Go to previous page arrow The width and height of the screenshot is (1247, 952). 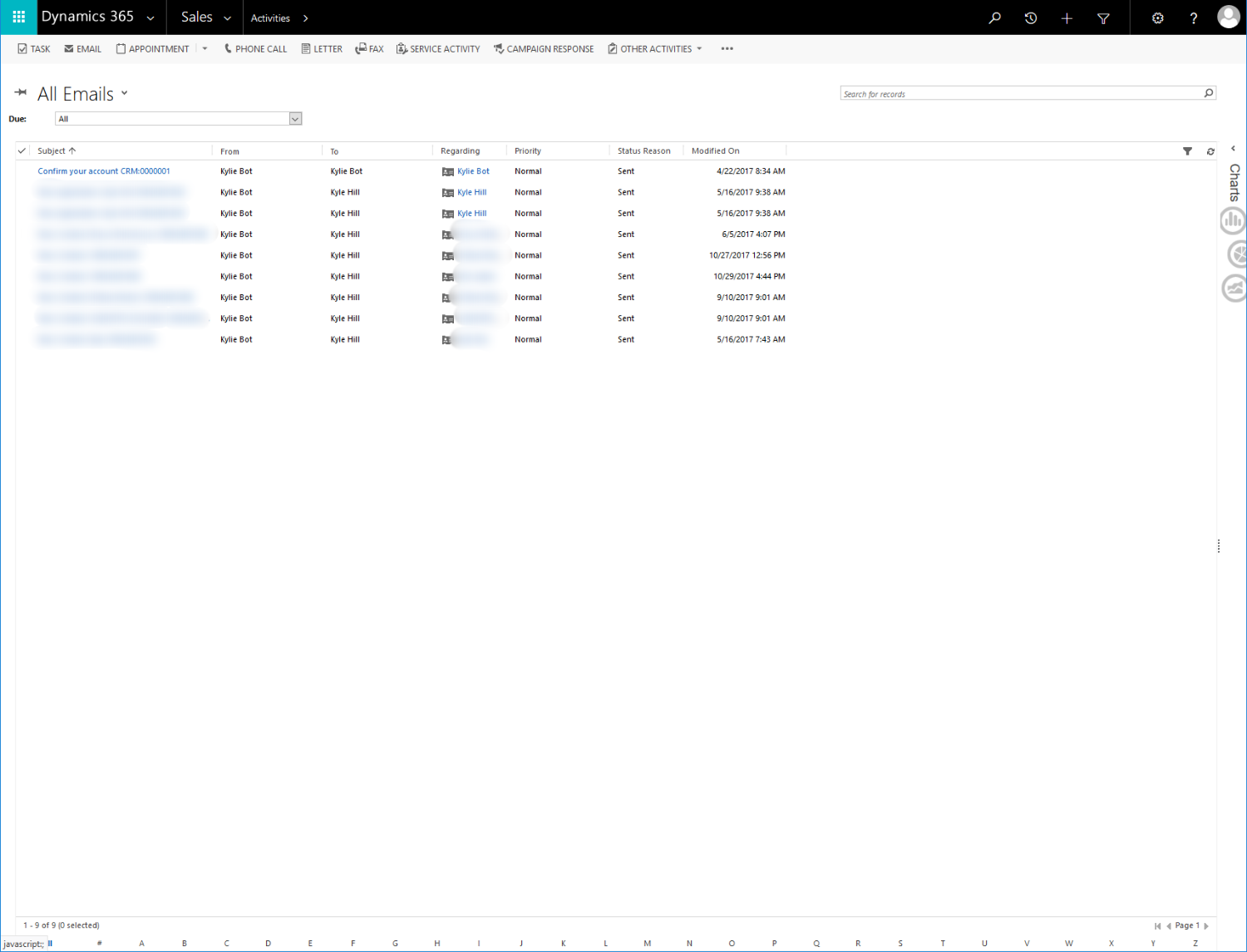pyautogui.click(x=1169, y=925)
